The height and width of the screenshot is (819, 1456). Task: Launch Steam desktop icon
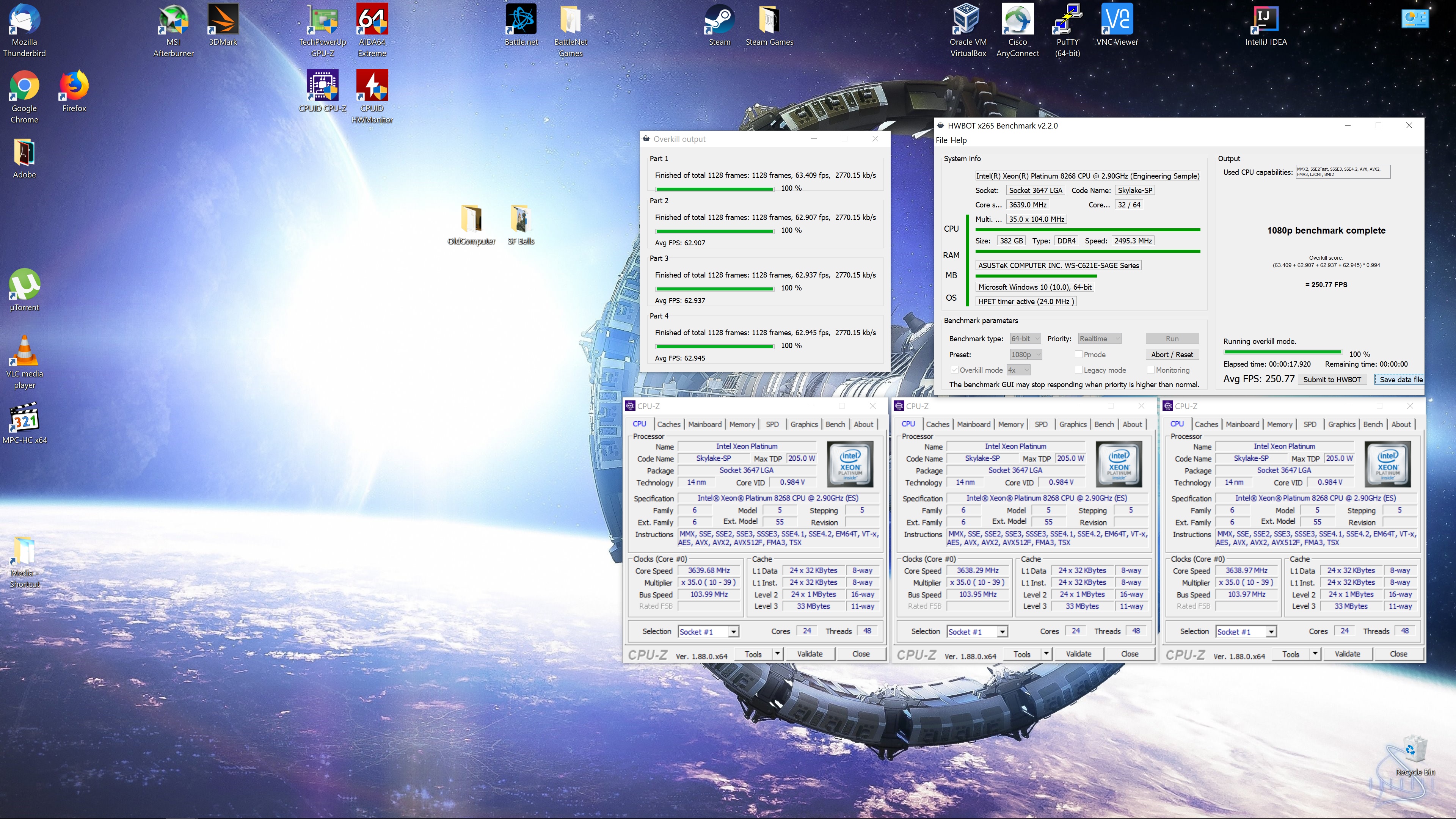(720, 25)
